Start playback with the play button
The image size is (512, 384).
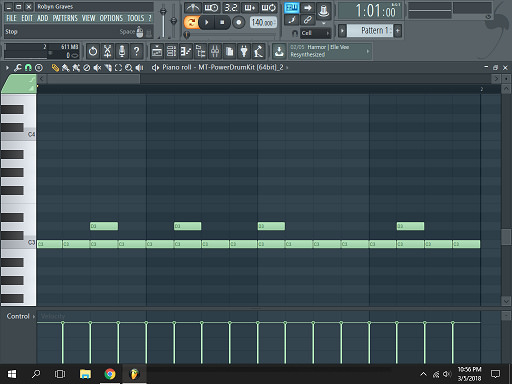click(207, 23)
